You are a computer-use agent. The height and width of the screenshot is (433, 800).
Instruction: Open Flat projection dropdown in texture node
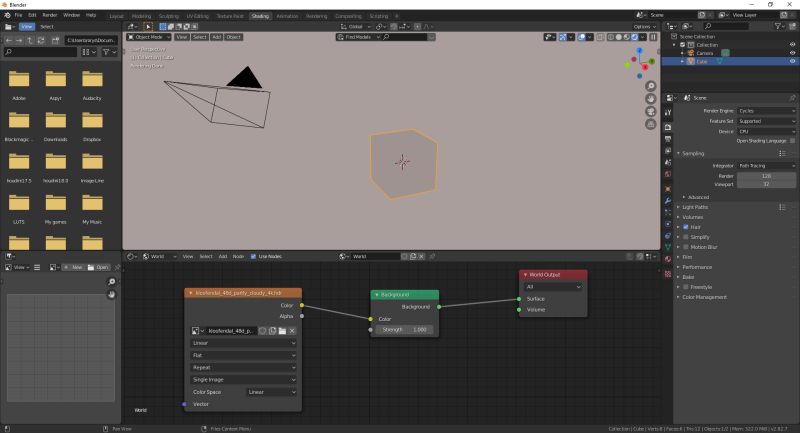243,355
